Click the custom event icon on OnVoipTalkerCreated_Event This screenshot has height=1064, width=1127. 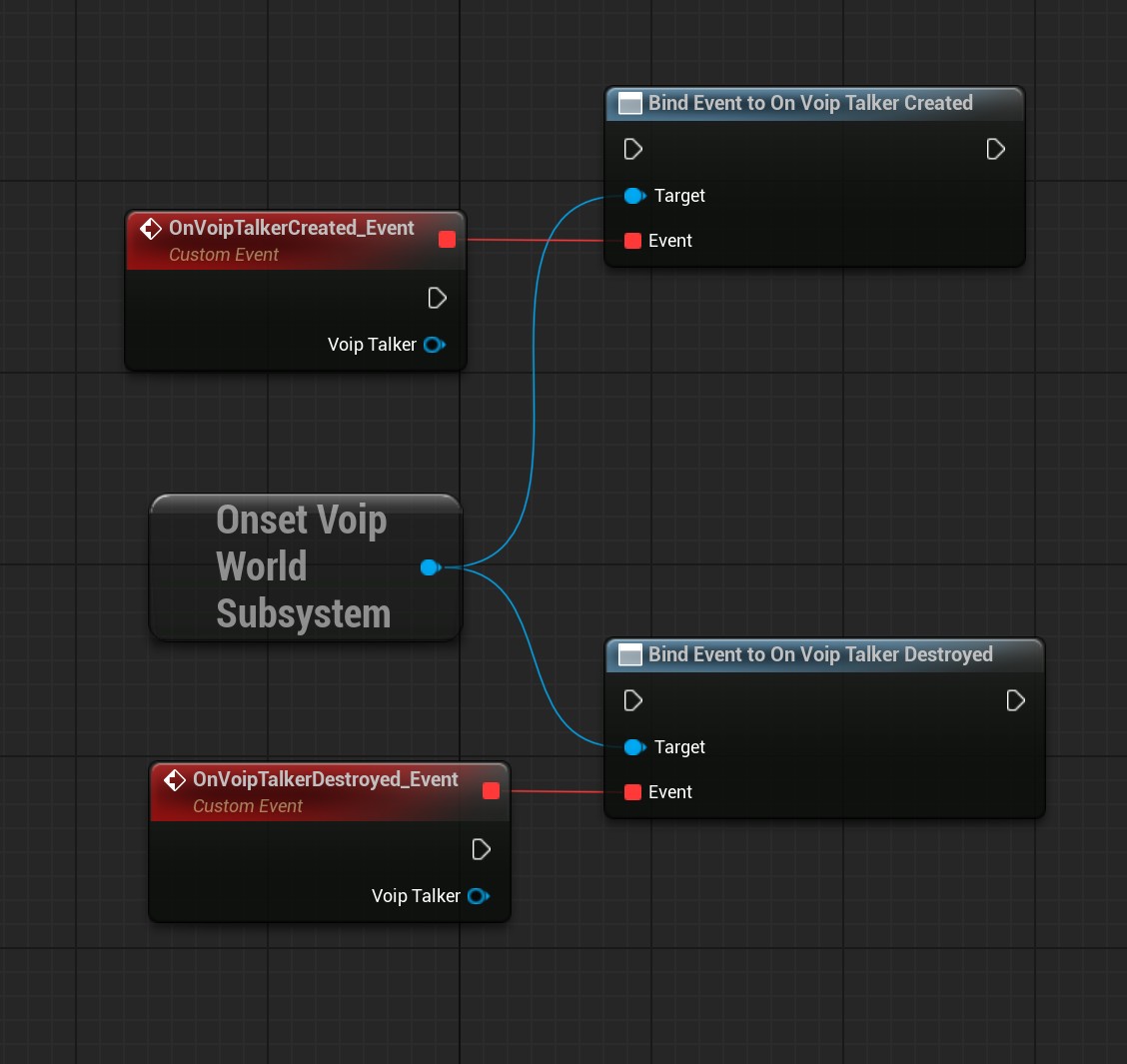(150, 229)
